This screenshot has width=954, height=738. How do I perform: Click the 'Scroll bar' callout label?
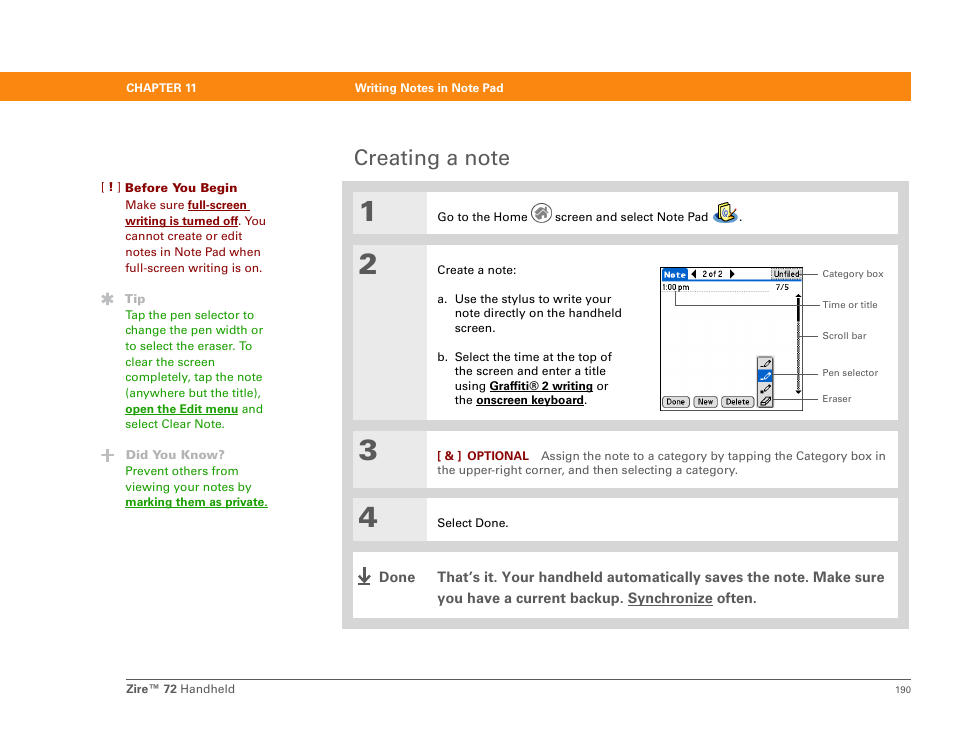pos(844,336)
